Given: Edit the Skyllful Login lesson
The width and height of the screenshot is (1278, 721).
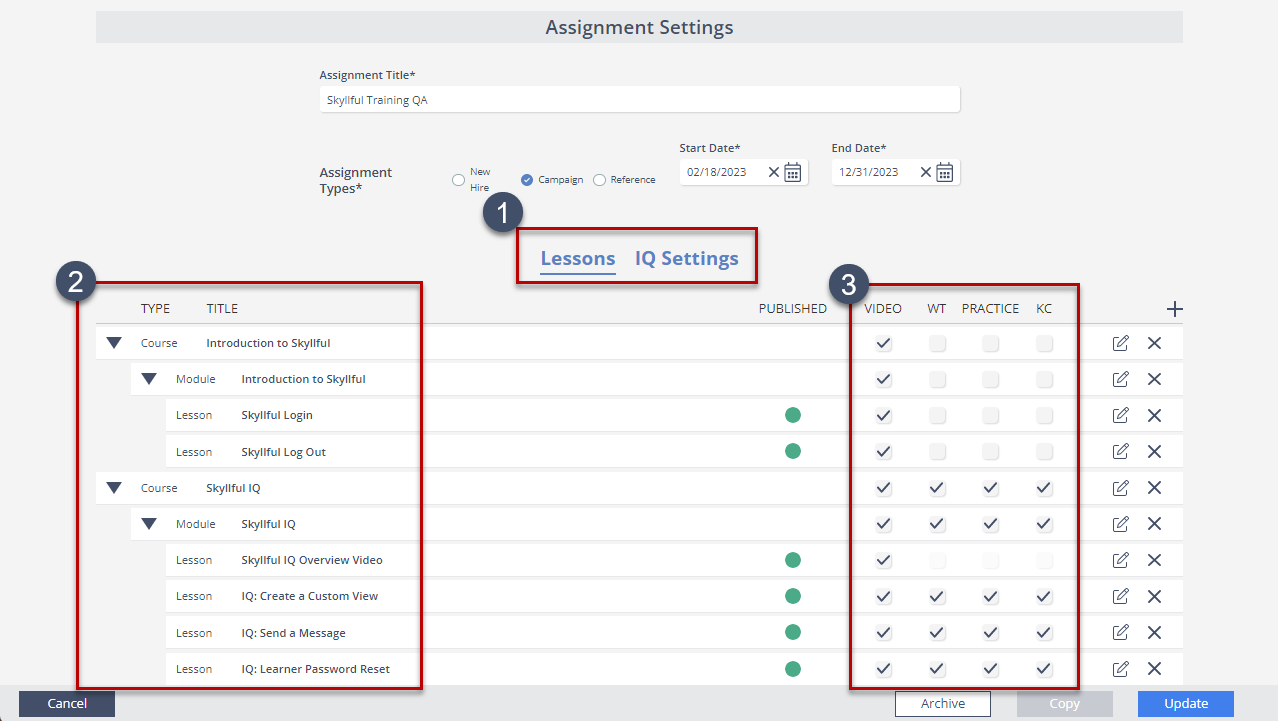Looking at the screenshot, I should [x=1120, y=415].
